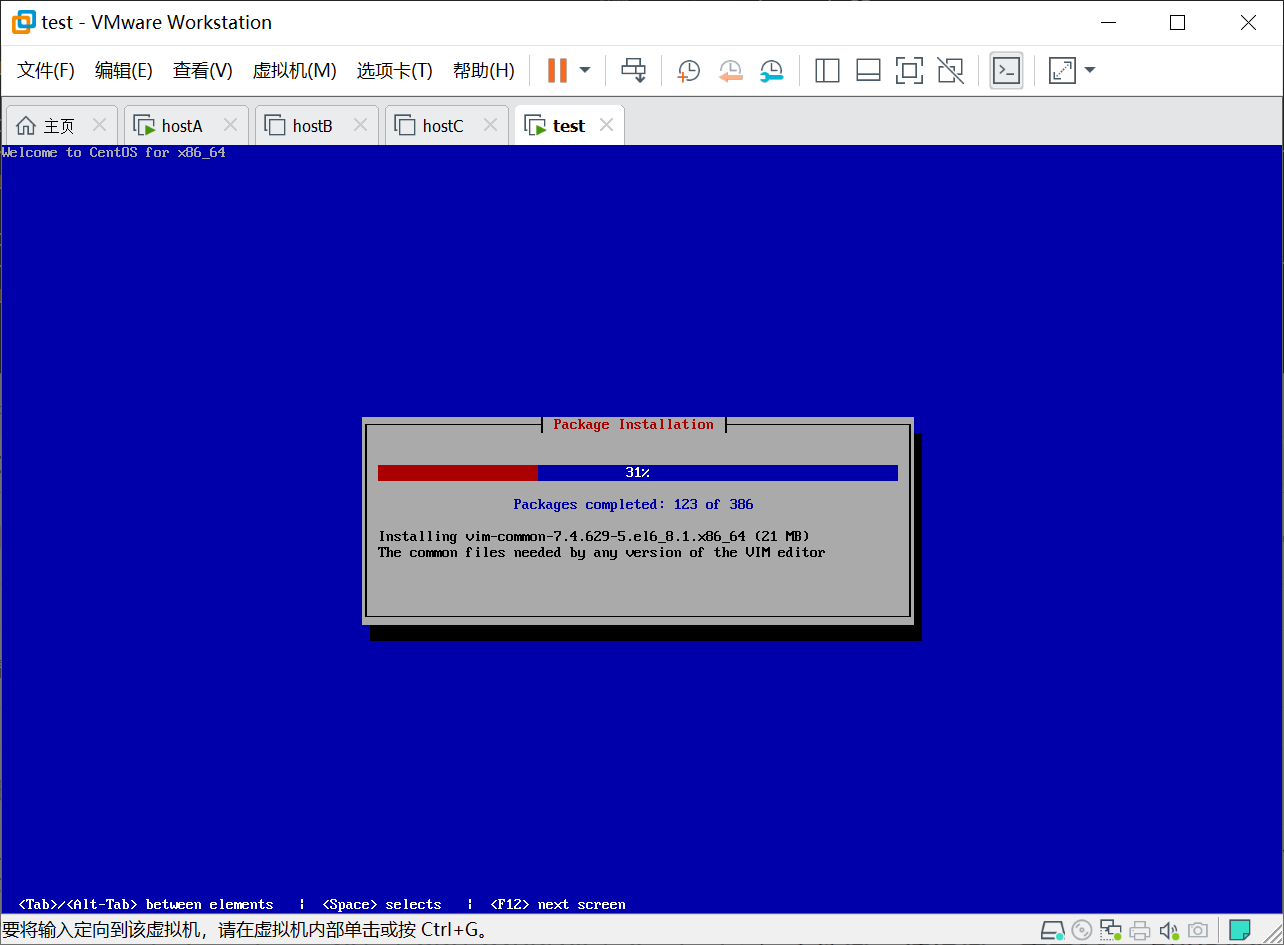Click the CD/DVD drive status icon

(1082, 931)
